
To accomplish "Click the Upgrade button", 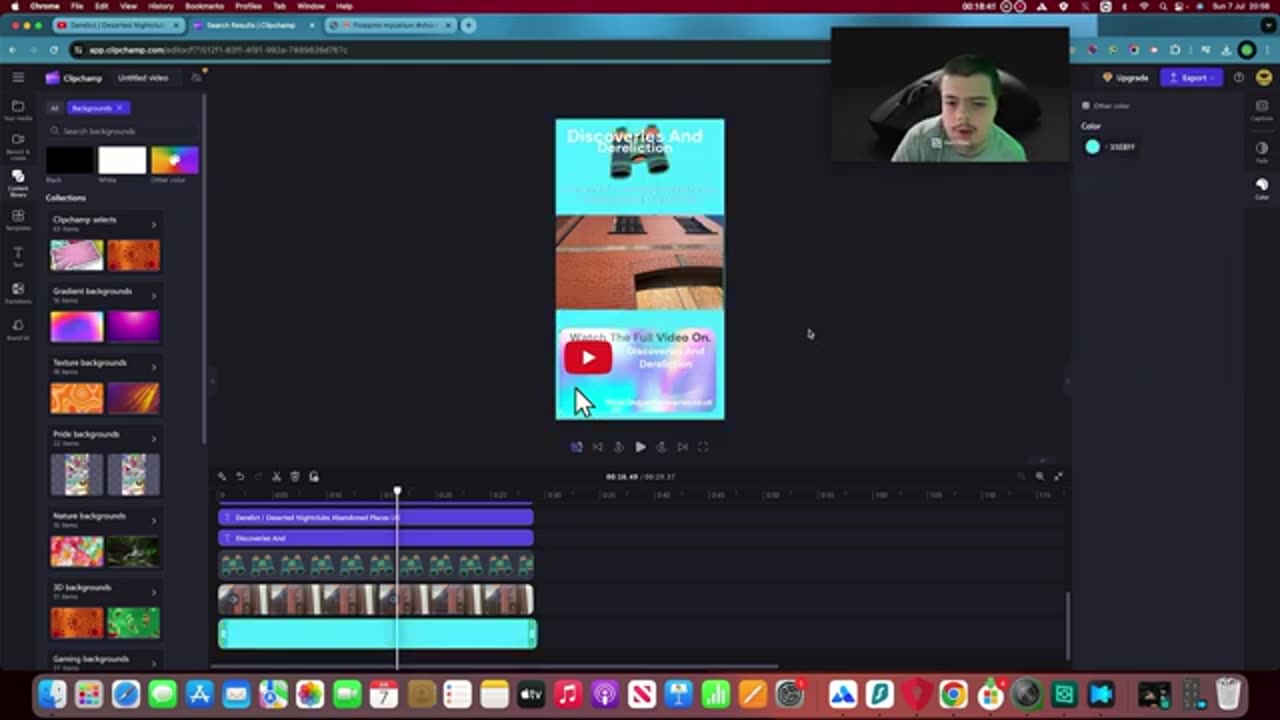I will point(1126,77).
